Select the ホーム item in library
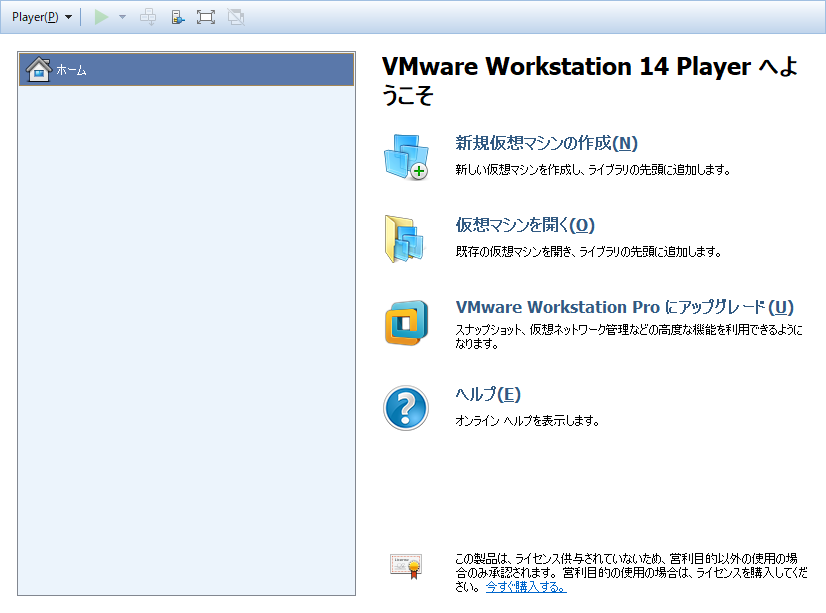 tap(186, 69)
